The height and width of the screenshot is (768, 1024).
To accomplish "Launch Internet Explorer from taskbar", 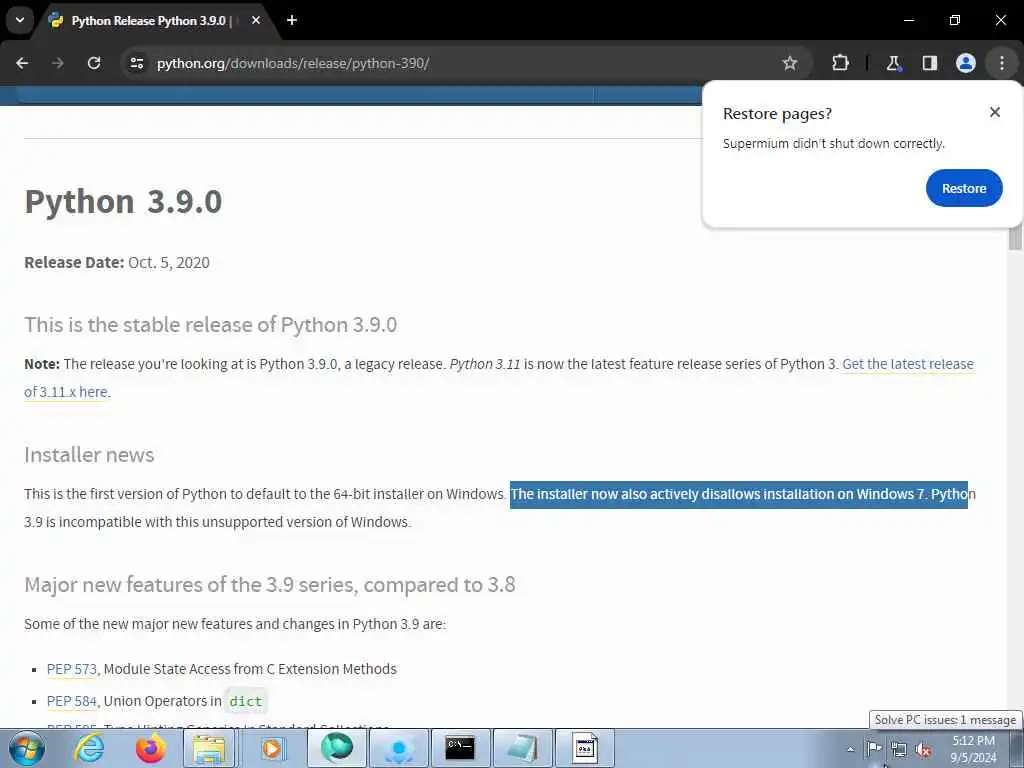I will (88, 748).
